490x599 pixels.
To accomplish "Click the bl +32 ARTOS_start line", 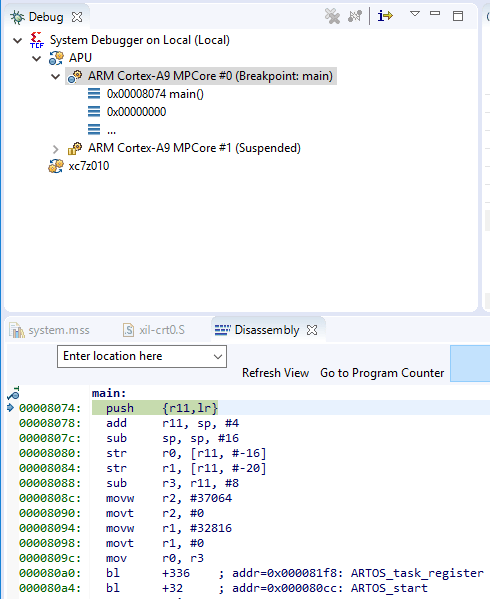I will [x=267, y=588].
